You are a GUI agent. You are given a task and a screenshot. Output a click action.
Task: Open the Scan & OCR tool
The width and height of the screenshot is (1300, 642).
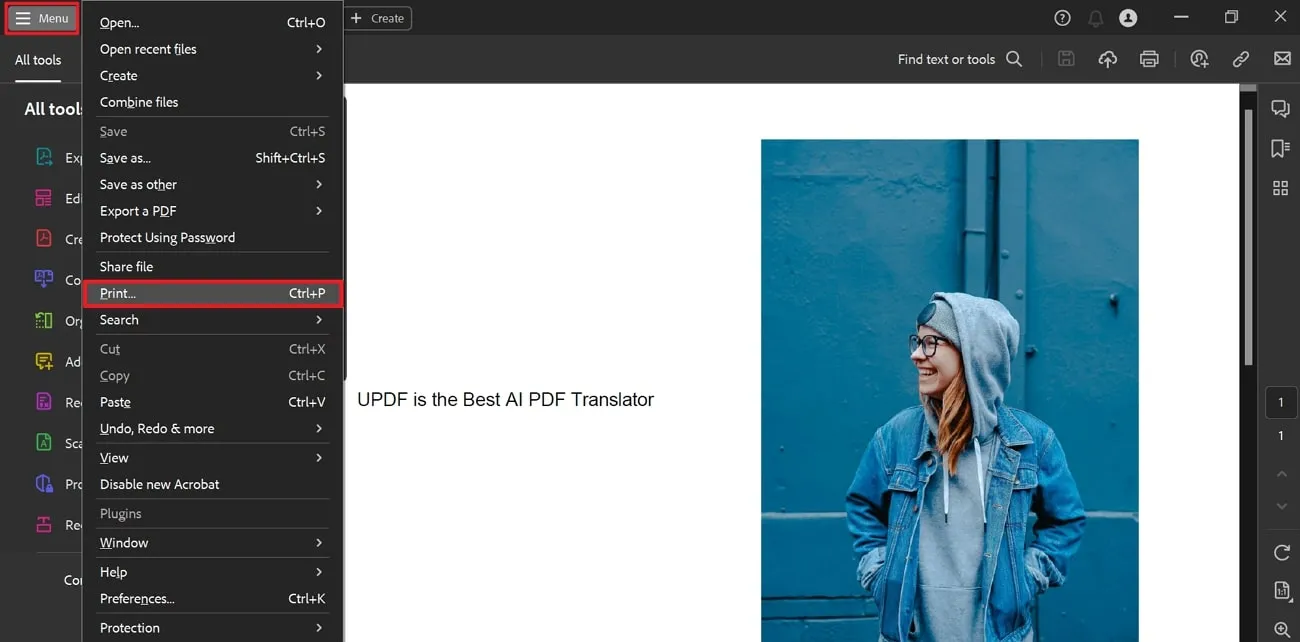coord(45,442)
